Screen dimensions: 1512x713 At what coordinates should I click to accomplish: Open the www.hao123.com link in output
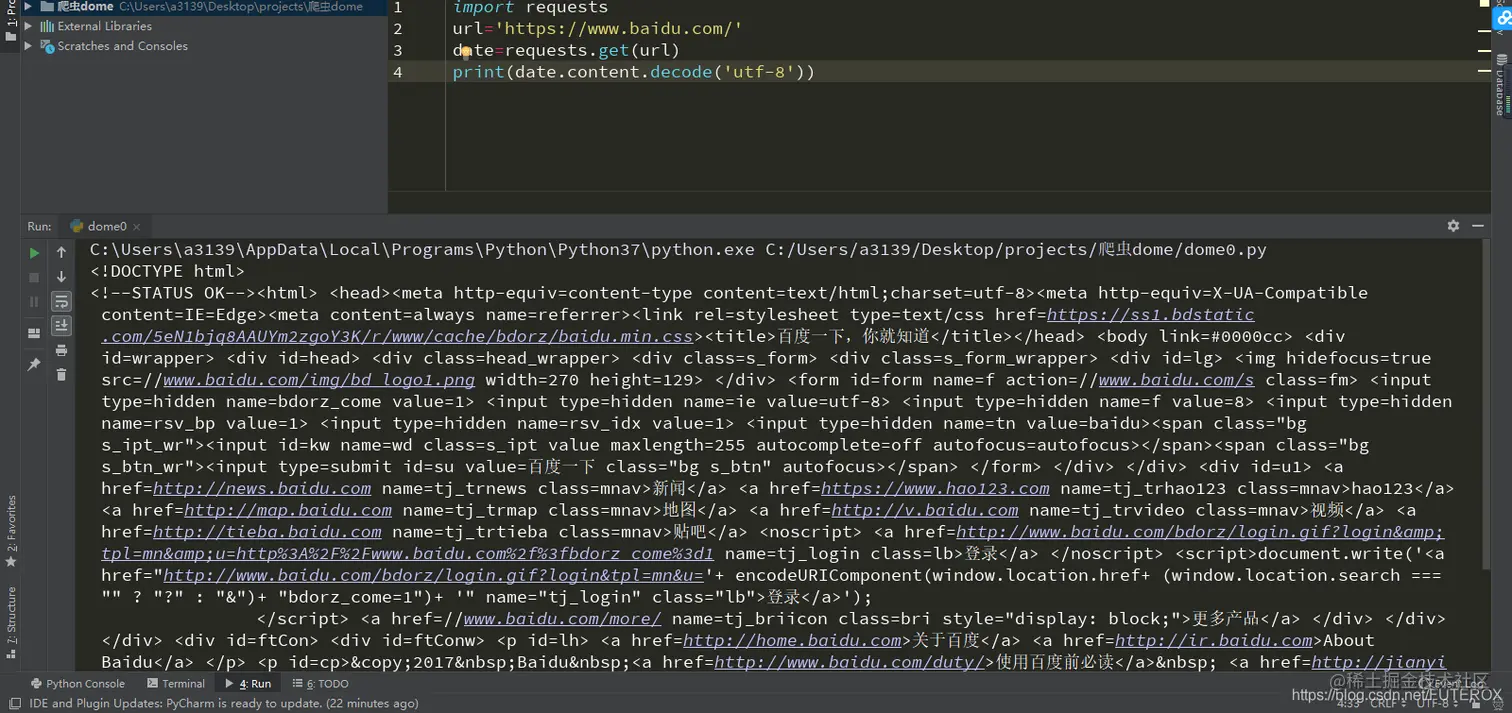click(x=935, y=488)
